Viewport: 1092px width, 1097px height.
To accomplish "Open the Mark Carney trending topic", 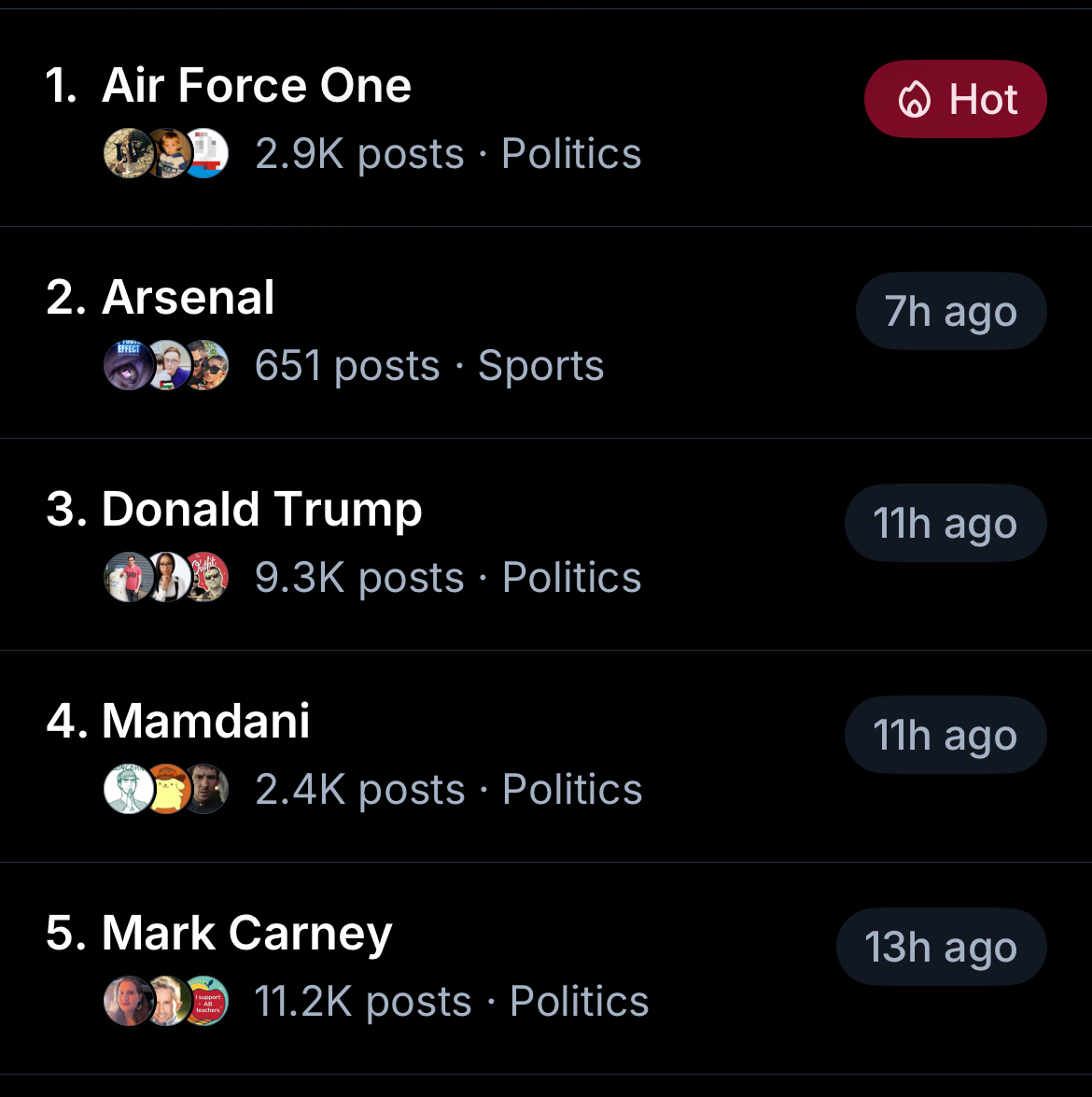I will tap(246, 934).
